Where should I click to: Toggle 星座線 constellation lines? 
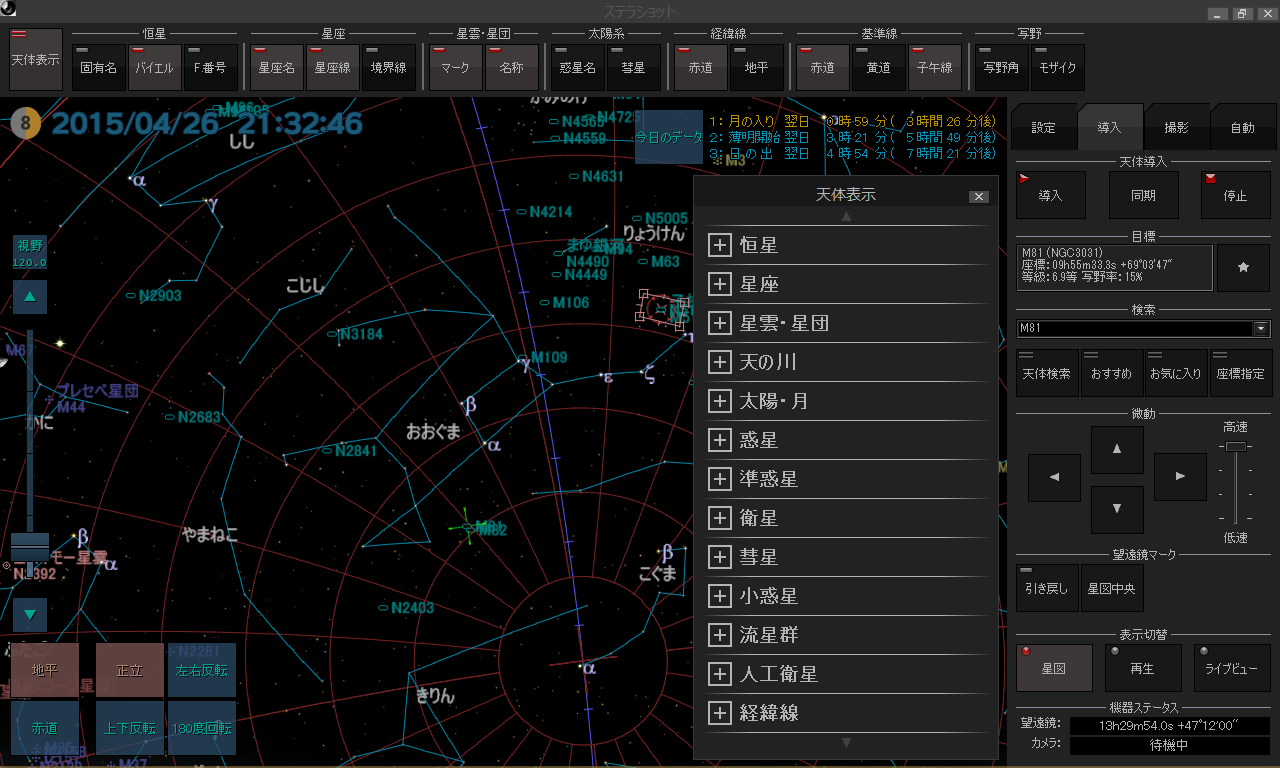click(333, 67)
